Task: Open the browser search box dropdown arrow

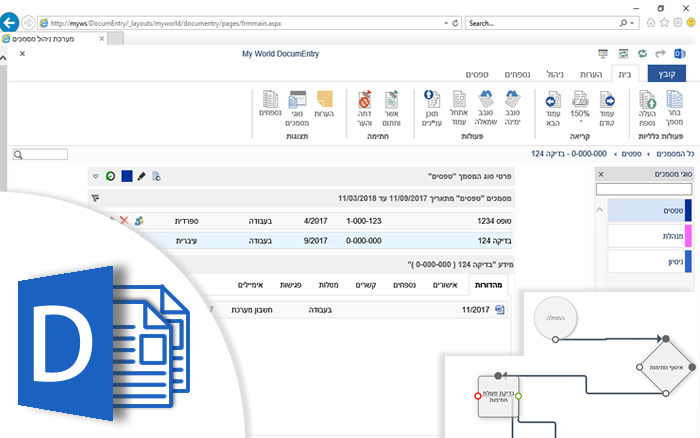Action: 632,23
